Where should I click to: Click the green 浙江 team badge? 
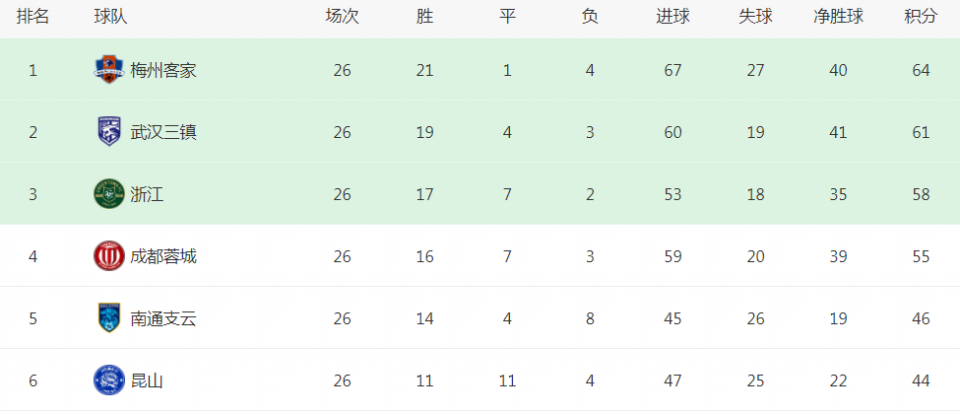tap(109, 194)
